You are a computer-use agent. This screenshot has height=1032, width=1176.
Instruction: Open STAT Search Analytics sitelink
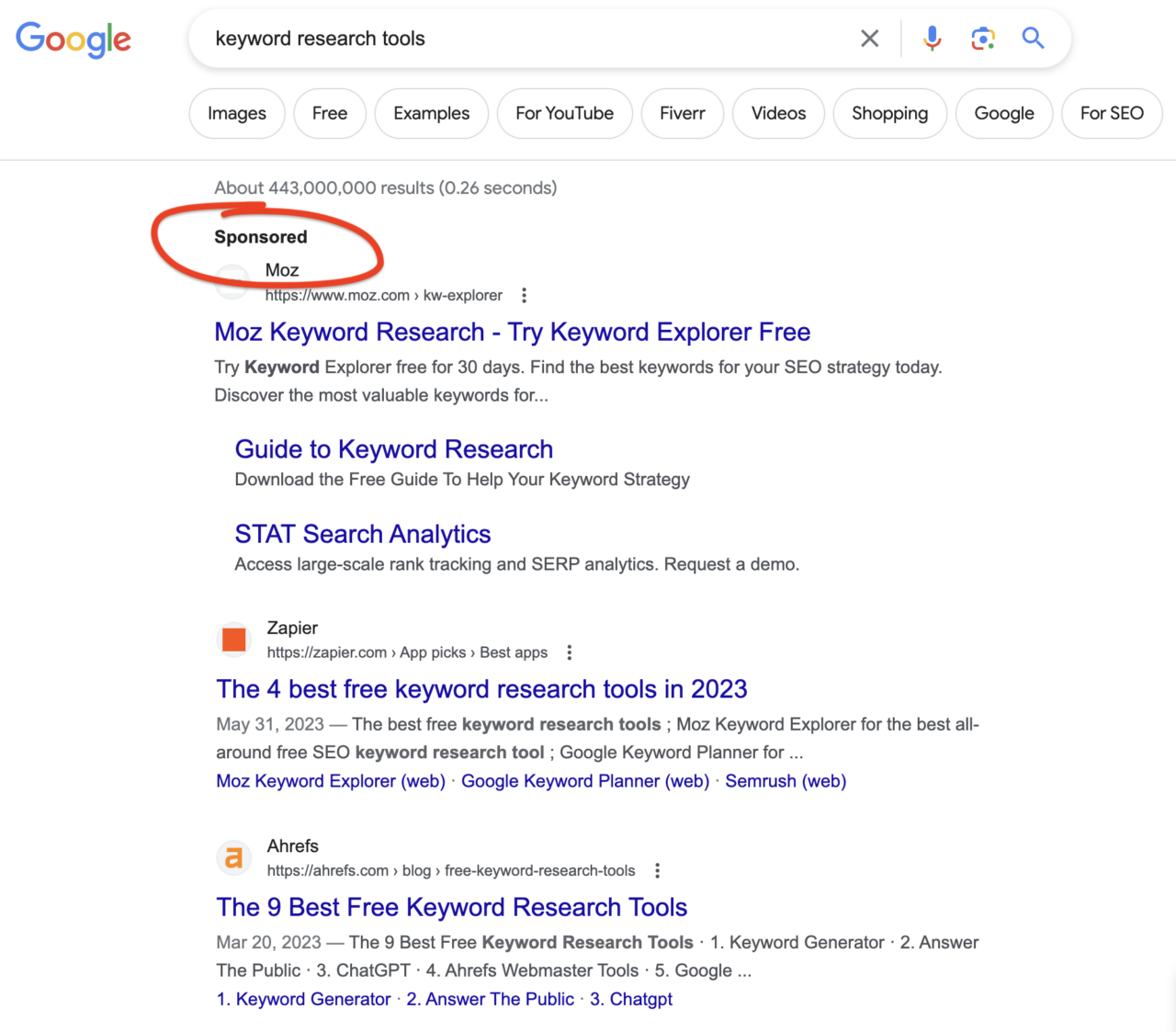pos(363,534)
